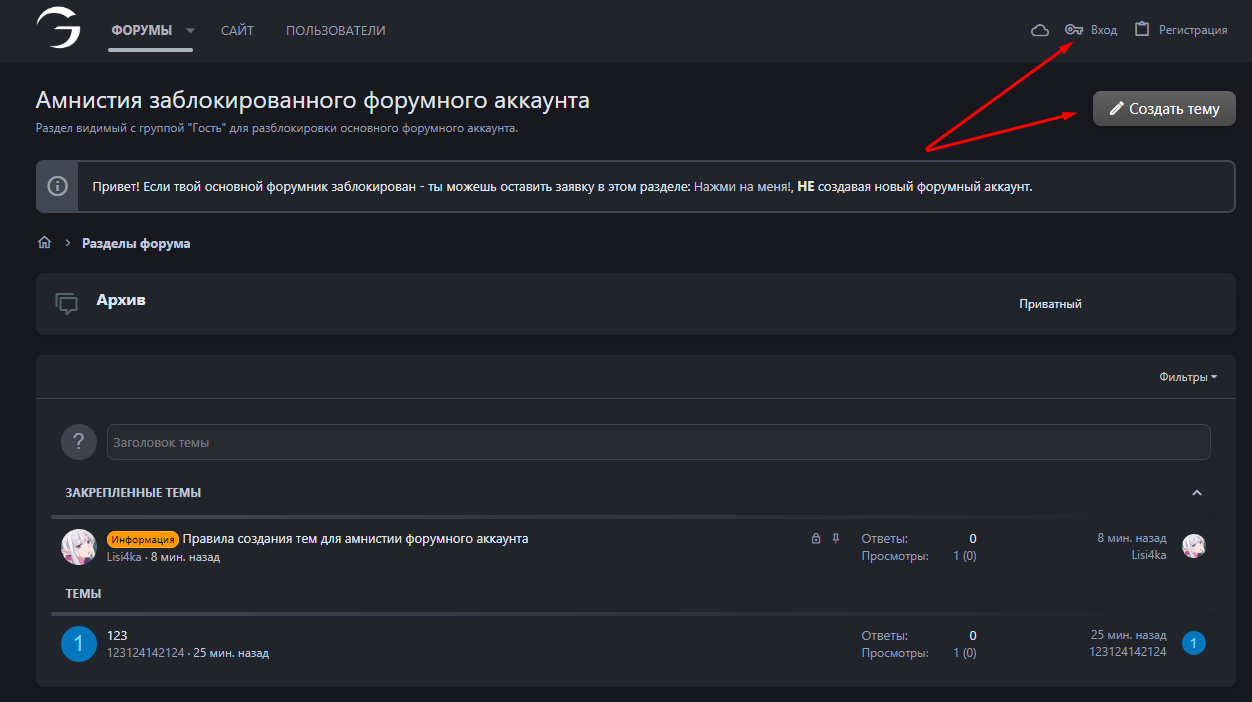Open Lisi4ka's avatar on pinned thread
Screen dimensions: 1252x702
[x=79, y=547]
